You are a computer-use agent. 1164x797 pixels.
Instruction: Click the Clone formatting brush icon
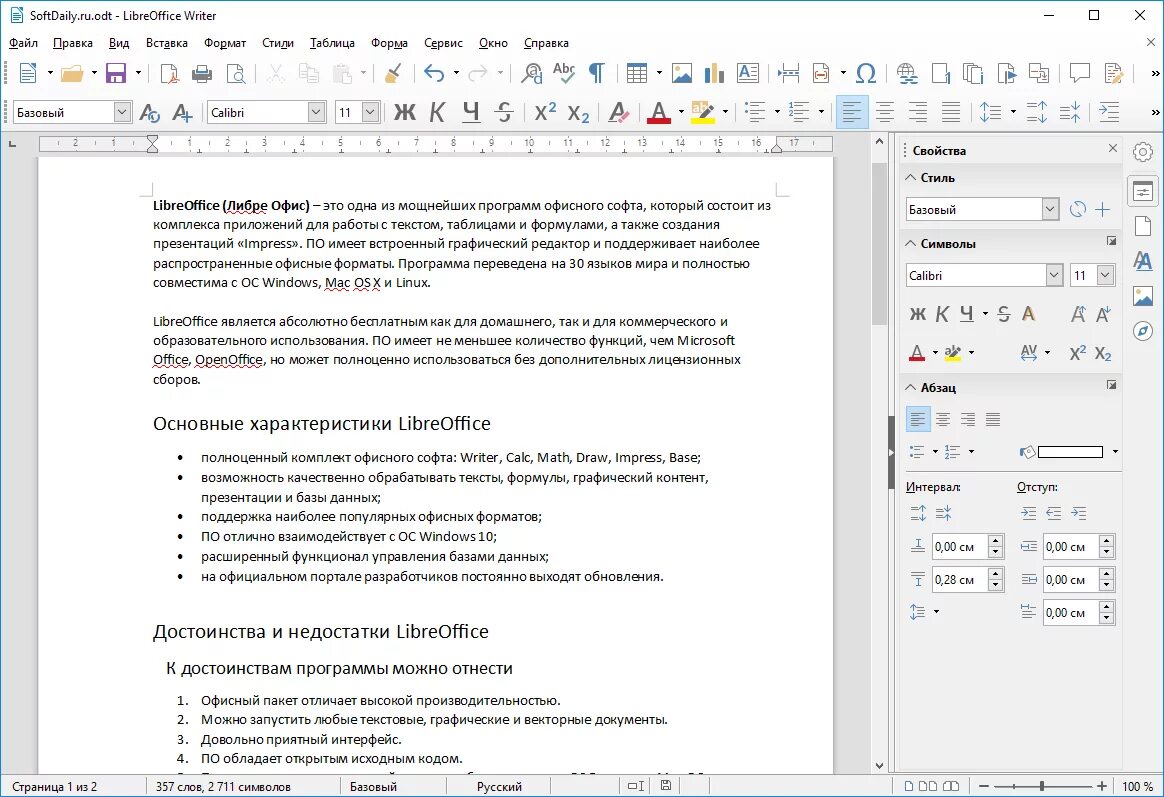[x=393, y=73]
